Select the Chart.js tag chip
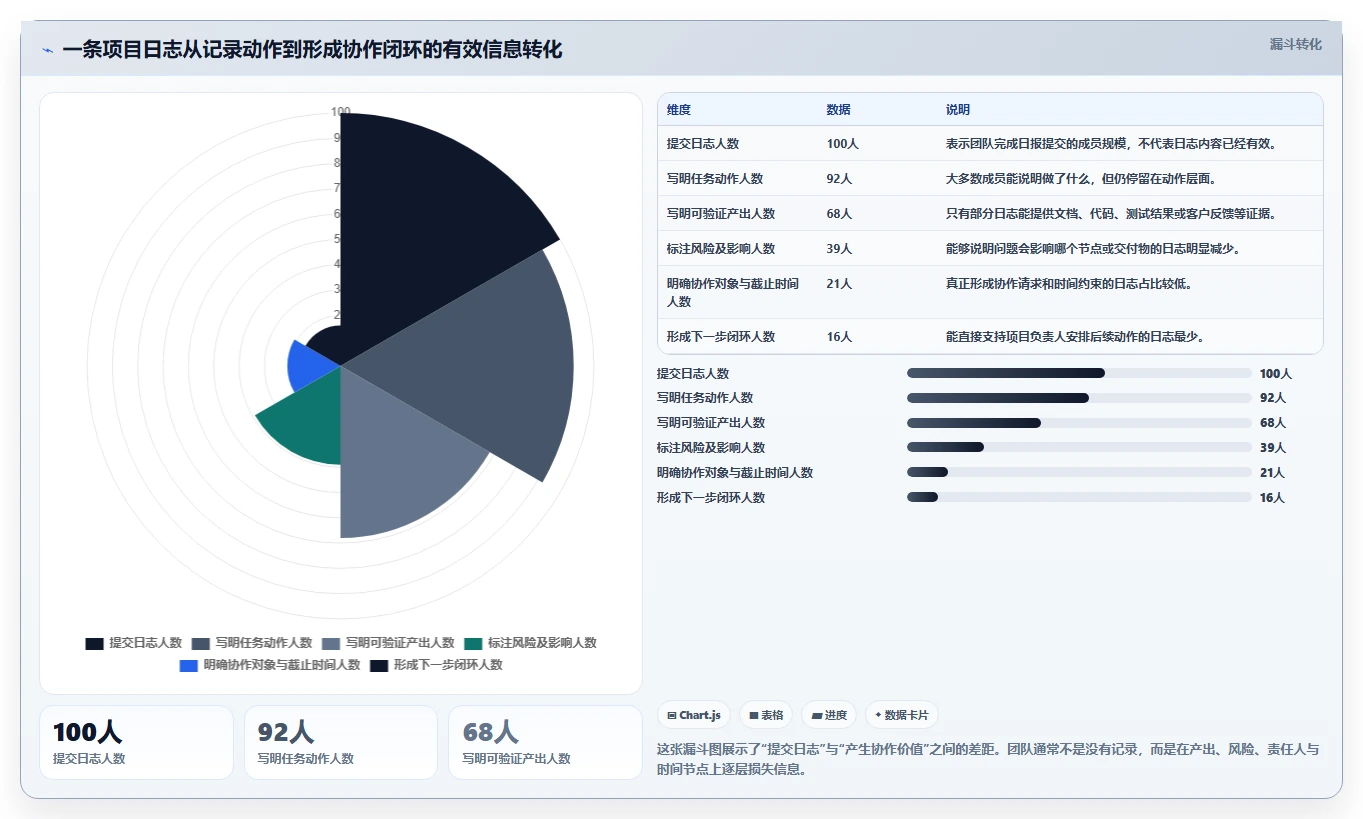This screenshot has width=1363, height=819. coord(694,715)
